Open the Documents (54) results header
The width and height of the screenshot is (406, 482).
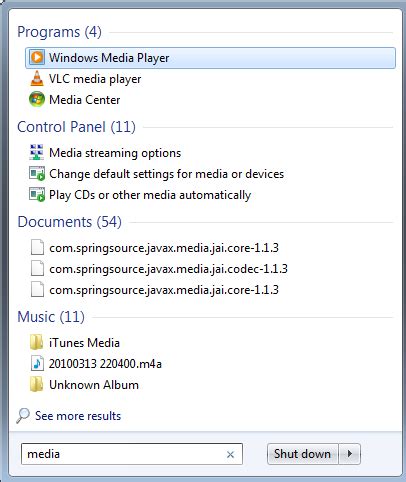pos(69,222)
